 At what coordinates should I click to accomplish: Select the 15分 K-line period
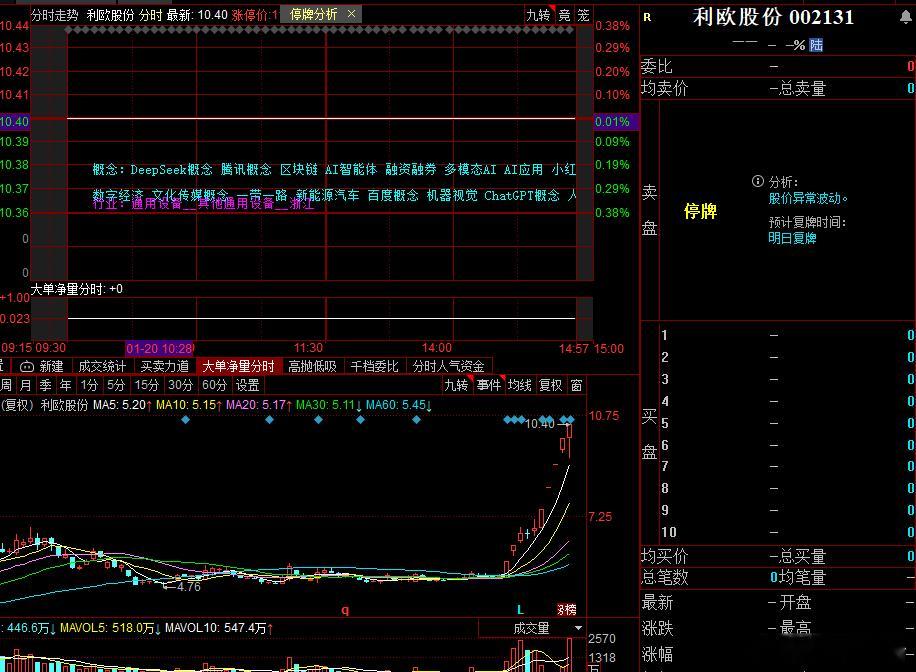tap(147, 385)
